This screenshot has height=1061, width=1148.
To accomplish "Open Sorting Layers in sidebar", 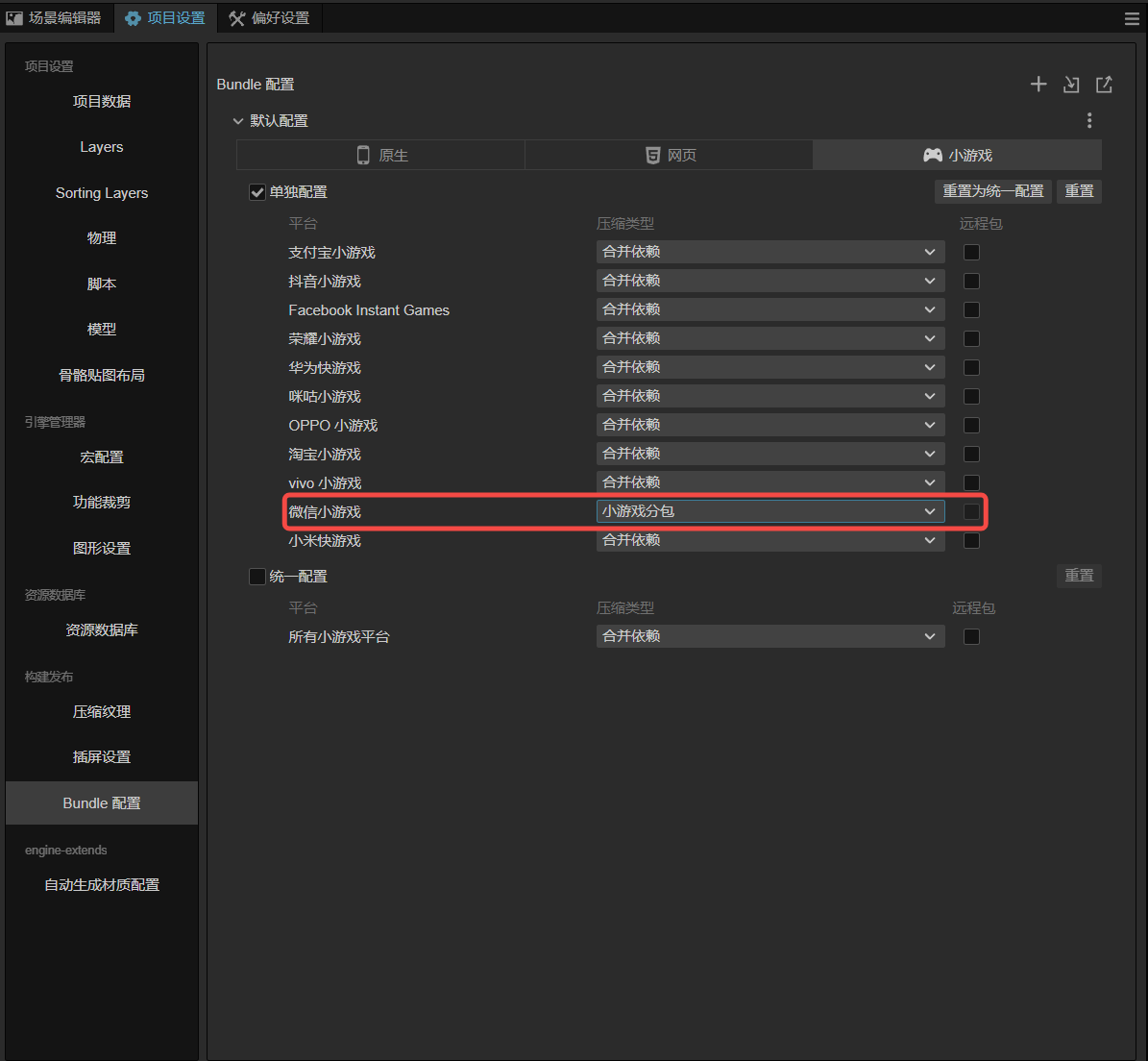I will pos(102,192).
